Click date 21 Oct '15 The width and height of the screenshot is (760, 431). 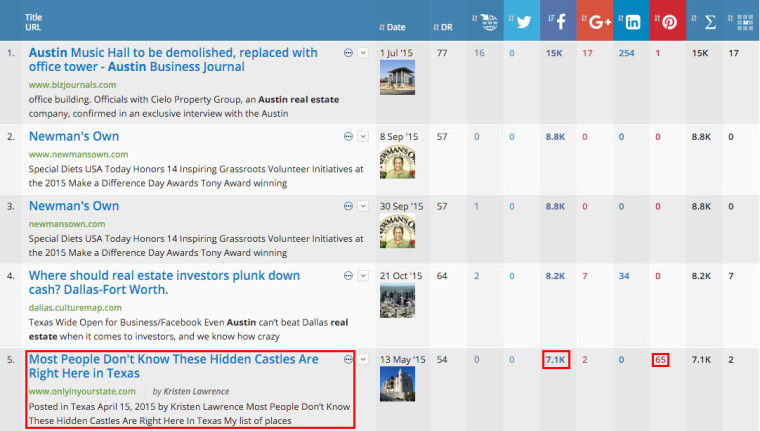point(401,276)
